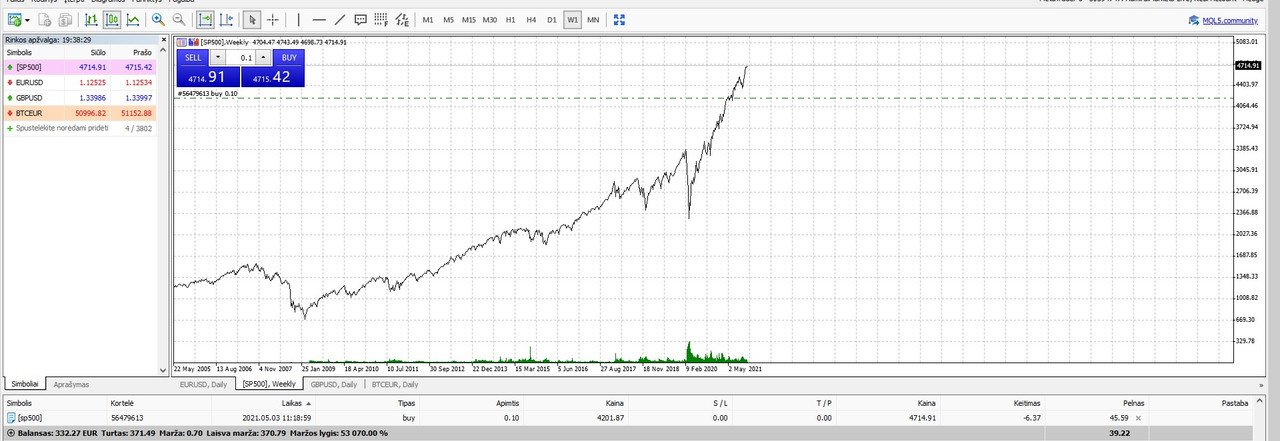Click the 0.1 volume input field
1280x441 pixels.
coord(241,57)
